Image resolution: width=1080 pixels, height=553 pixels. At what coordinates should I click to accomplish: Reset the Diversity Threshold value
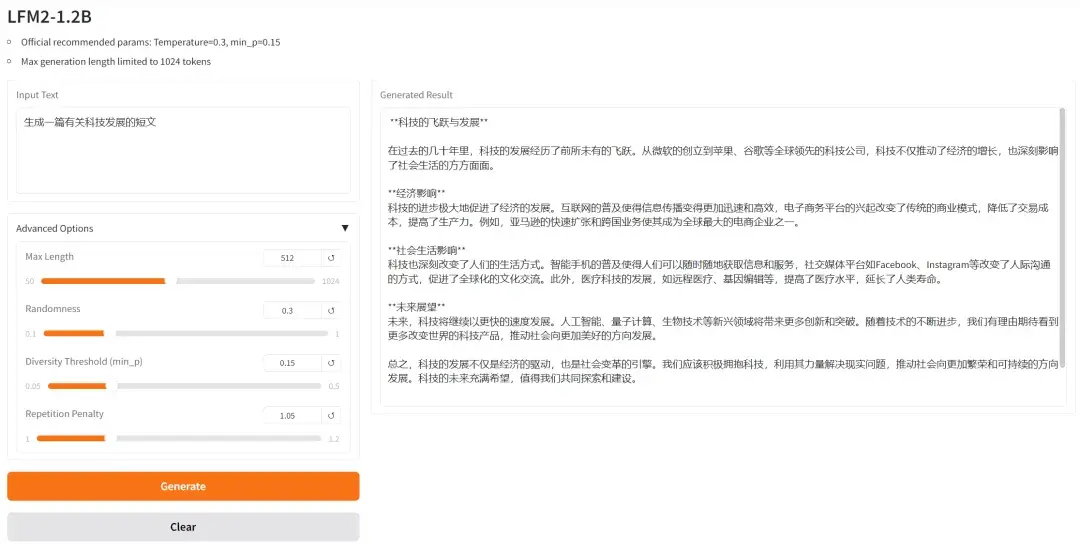[x=331, y=363]
